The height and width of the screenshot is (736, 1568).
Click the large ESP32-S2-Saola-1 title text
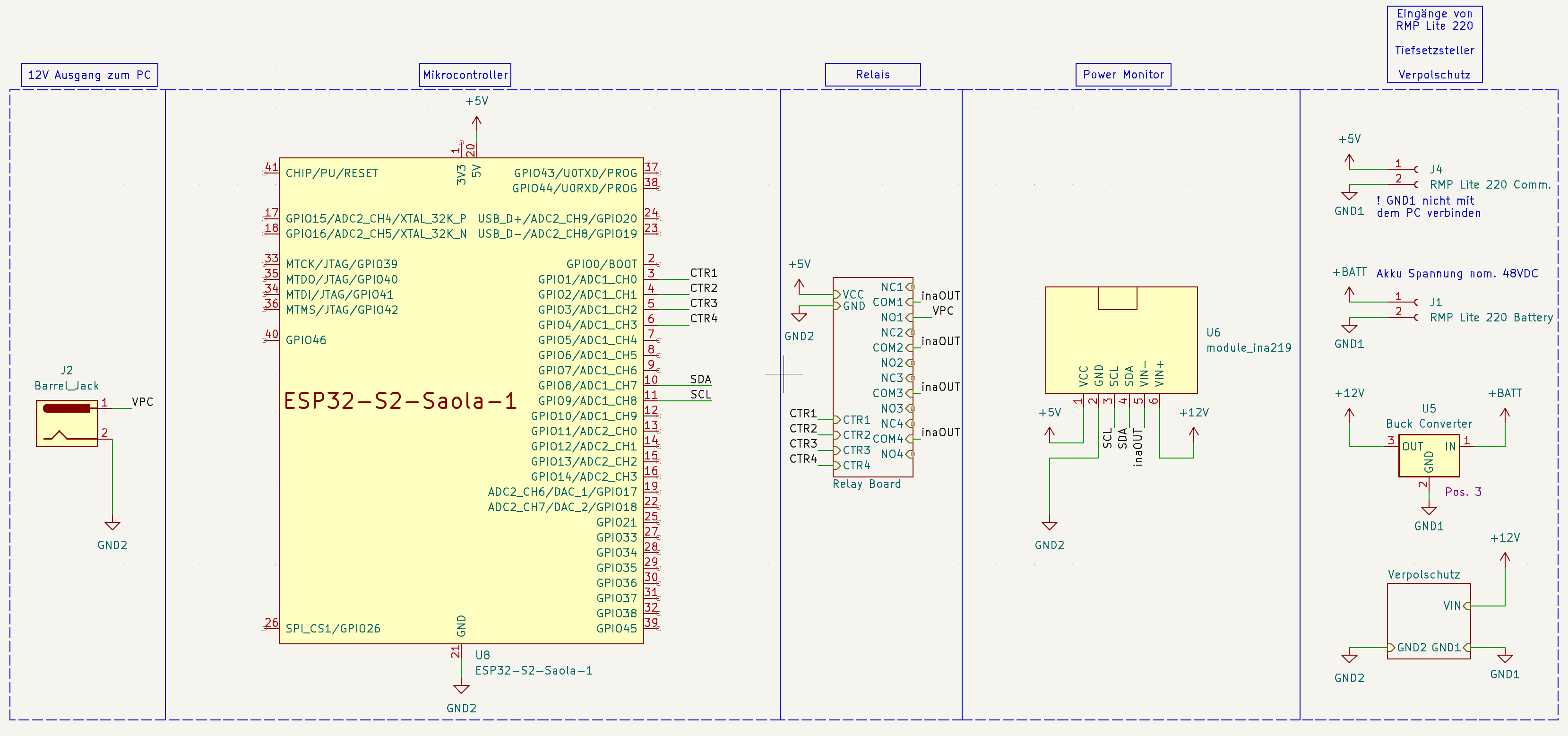401,400
